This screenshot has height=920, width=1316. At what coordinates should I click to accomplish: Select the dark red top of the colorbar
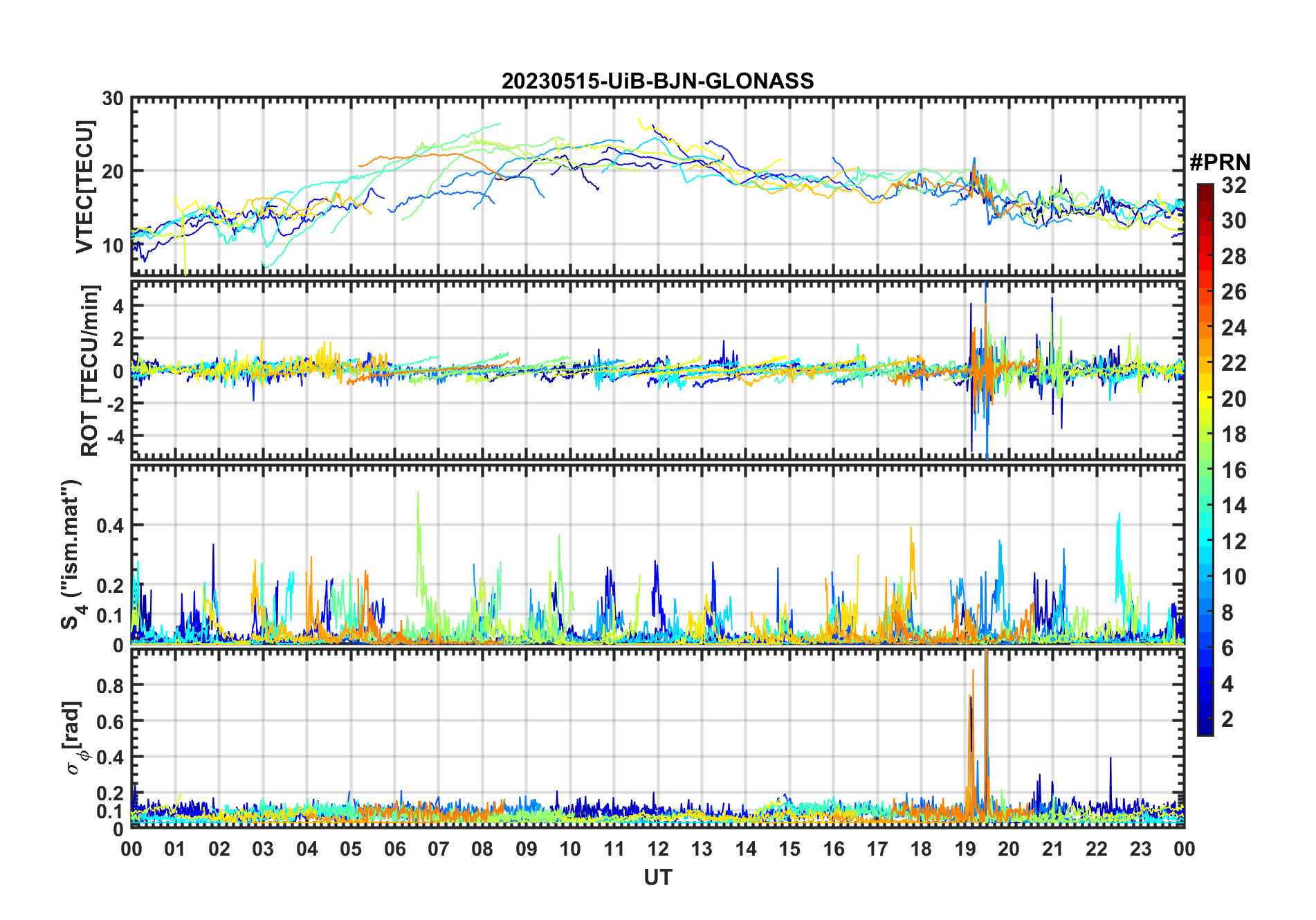pyautogui.click(x=1205, y=189)
